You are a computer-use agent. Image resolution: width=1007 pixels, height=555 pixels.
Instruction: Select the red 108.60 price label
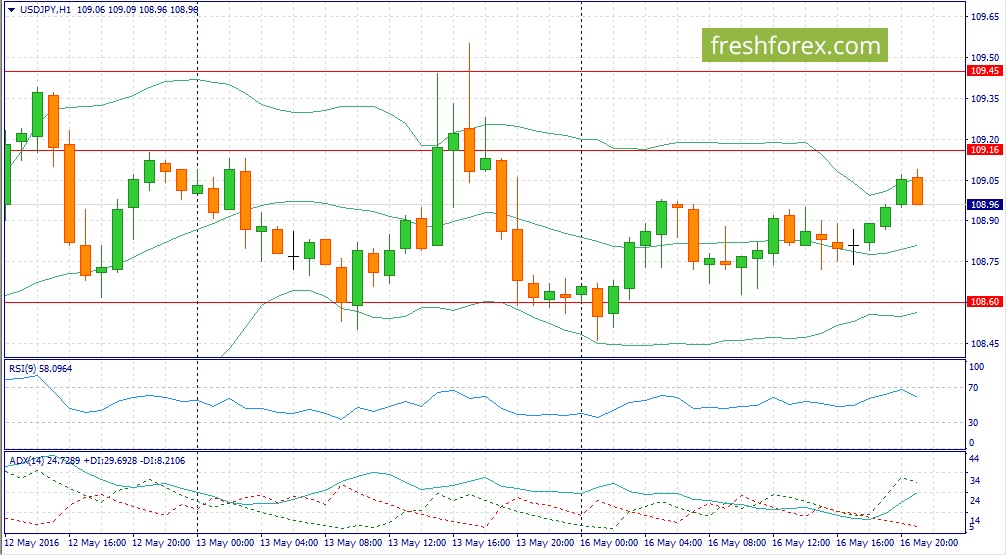(984, 302)
